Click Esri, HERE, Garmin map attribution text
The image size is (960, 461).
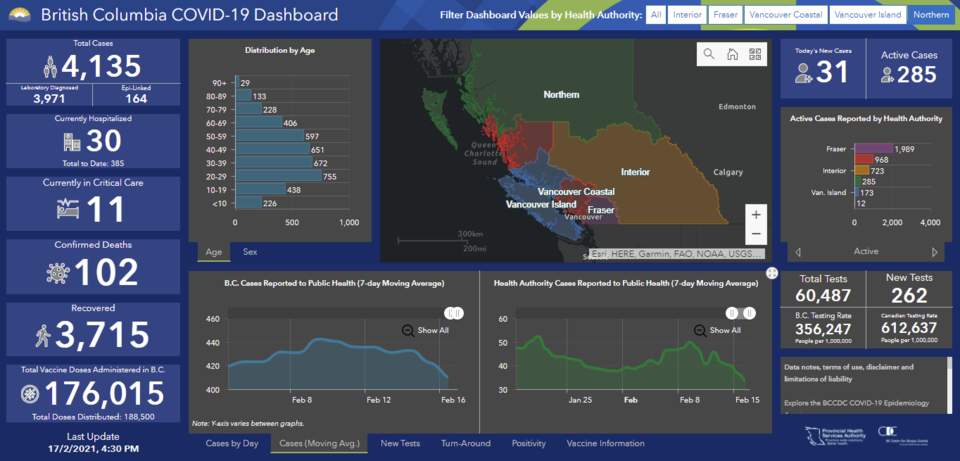click(x=678, y=253)
